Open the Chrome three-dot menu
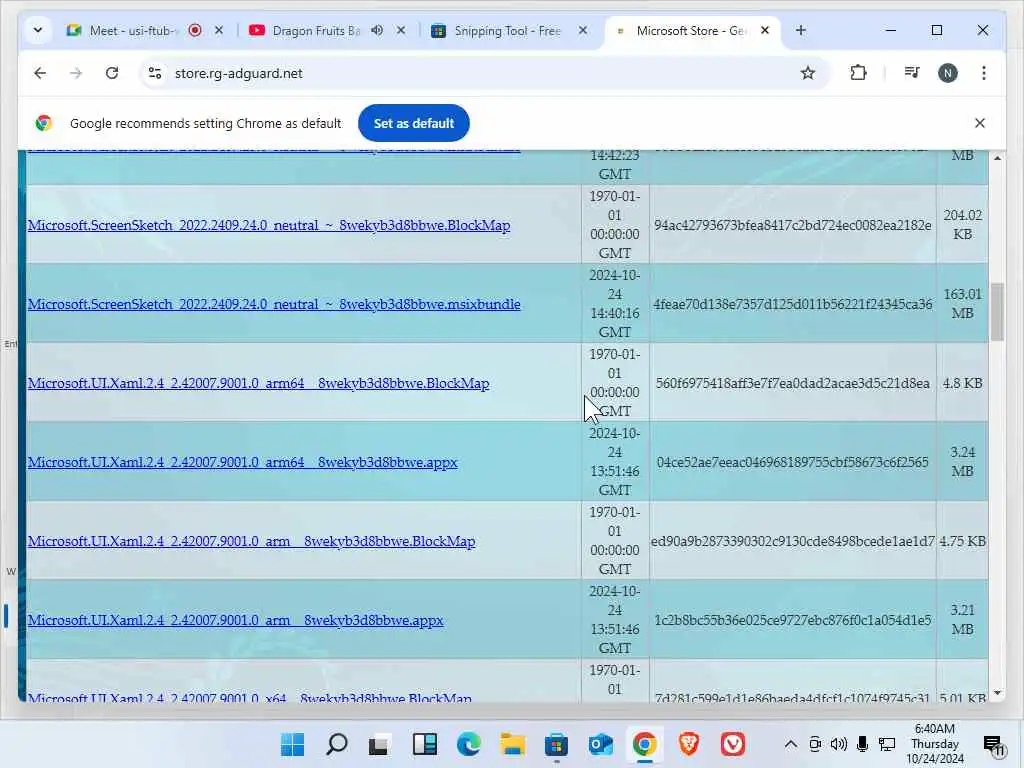 tap(984, 73)
